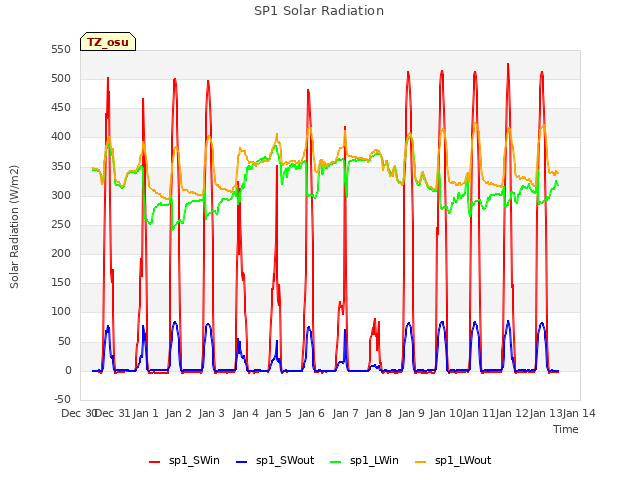This screenshot has width=640, height=480.
Task: Click the Jan 9 x-axis date label
Action: (x=411, y=413)
